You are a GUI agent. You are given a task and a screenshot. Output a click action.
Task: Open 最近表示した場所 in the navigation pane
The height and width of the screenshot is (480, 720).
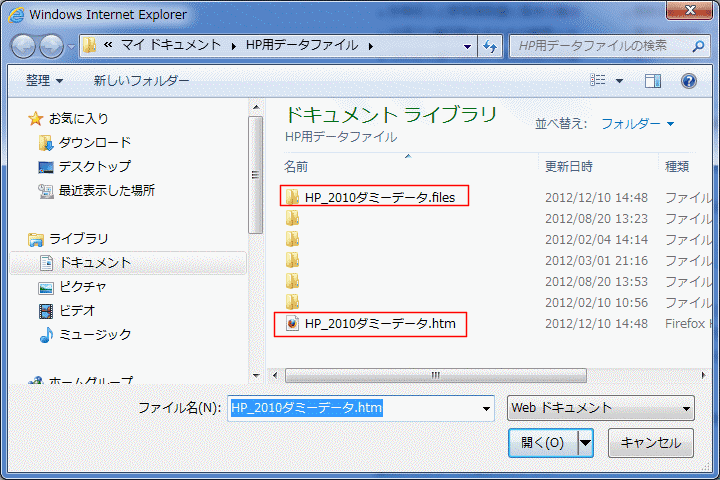(x=97, y=190)
